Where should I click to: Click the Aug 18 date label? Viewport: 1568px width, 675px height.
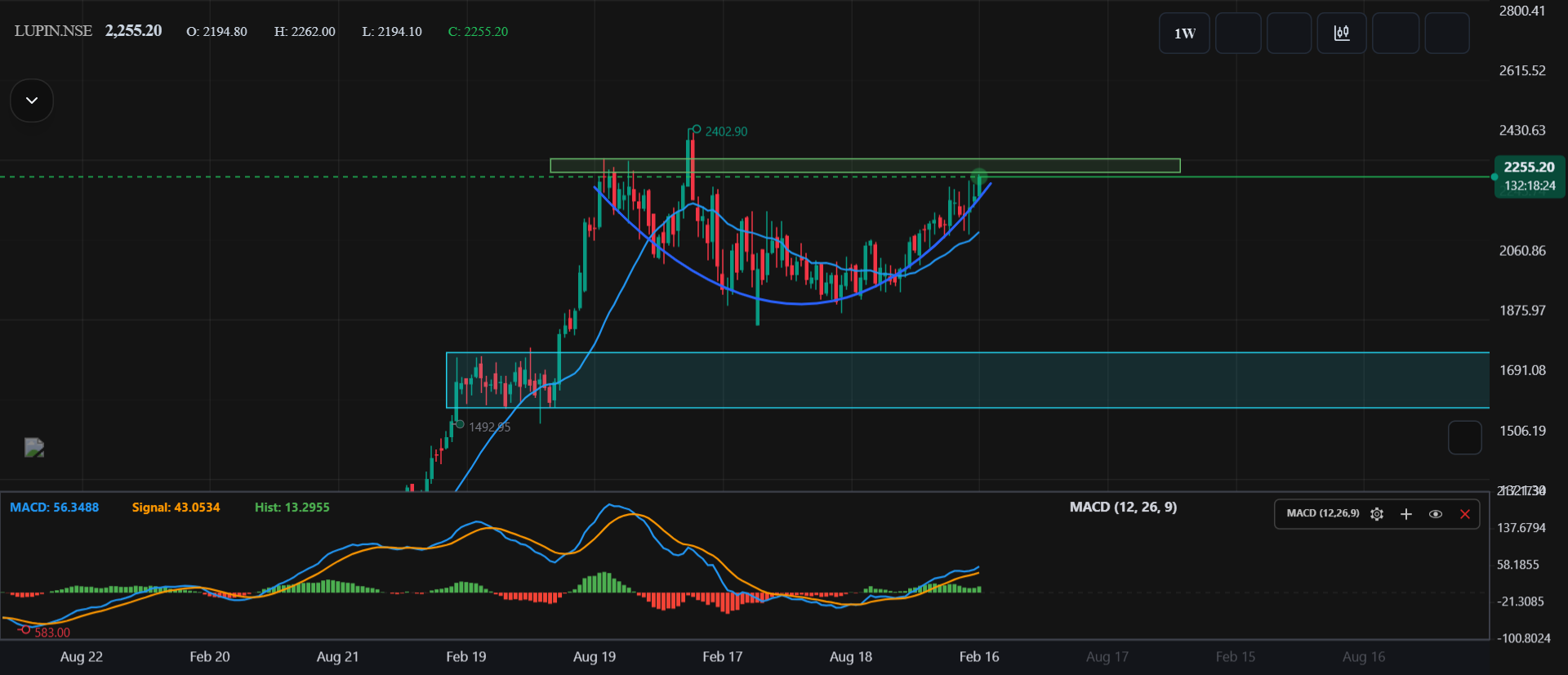coord(851,657)
